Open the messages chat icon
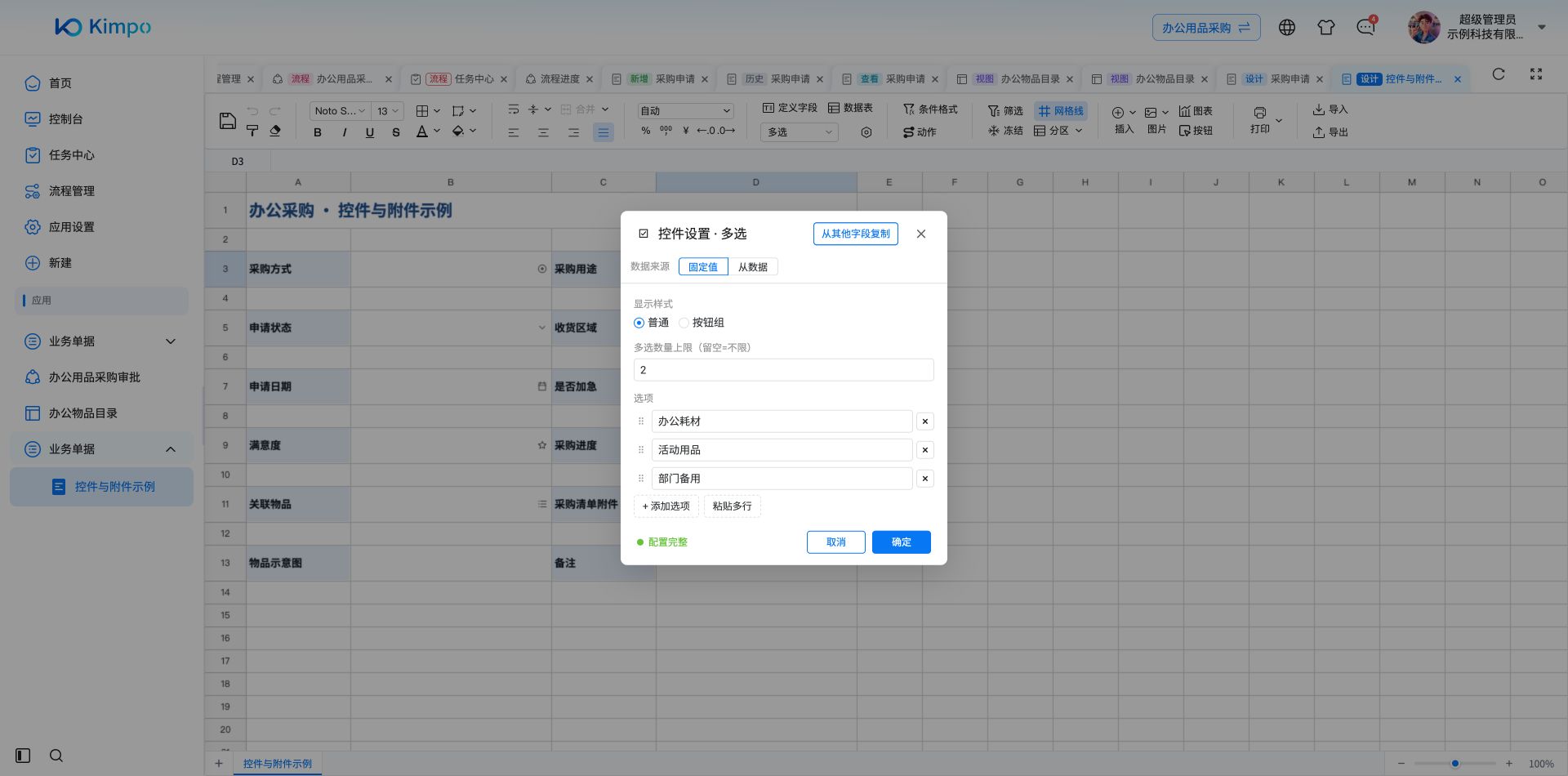This screenshot has height=776, width=1568. pyautogui.click(x=1365, y=27)
